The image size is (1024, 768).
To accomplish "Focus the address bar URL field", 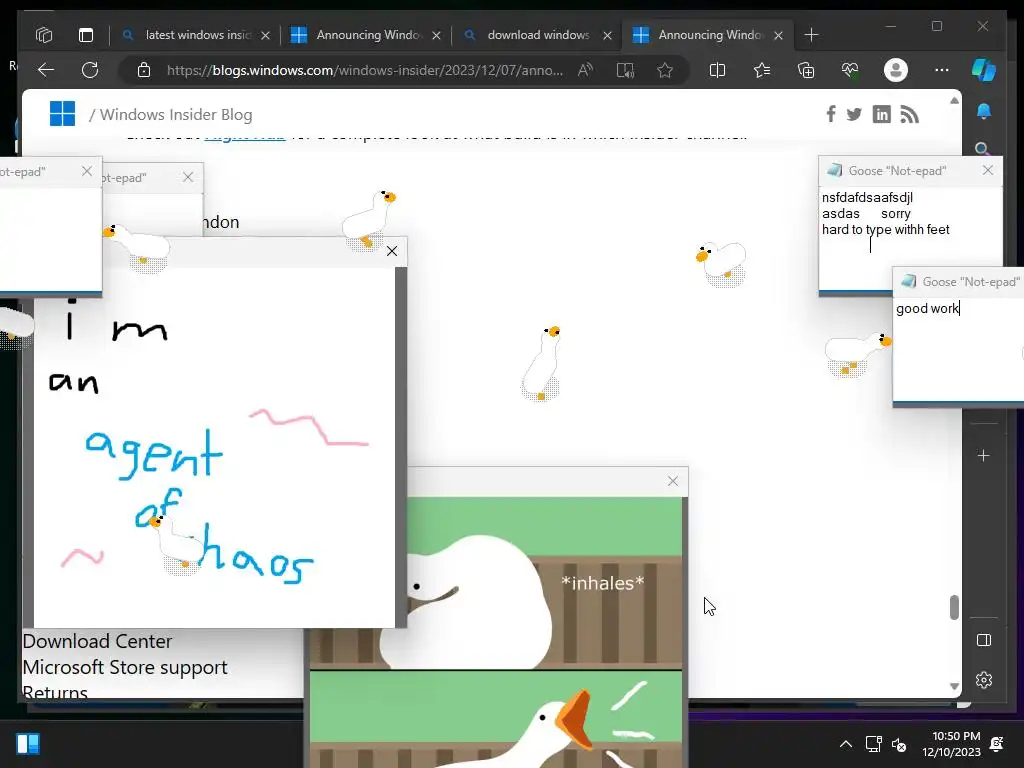I will click(364, 70).
